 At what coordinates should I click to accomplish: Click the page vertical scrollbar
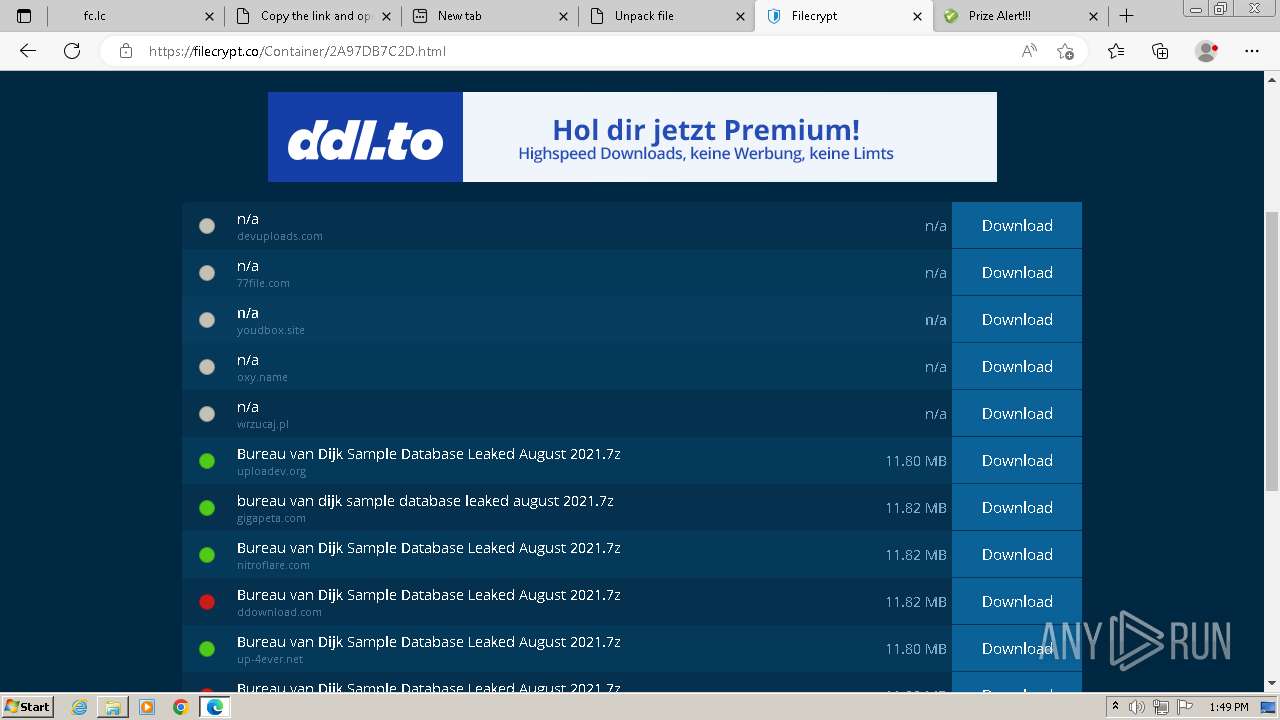click(1272, 350)
